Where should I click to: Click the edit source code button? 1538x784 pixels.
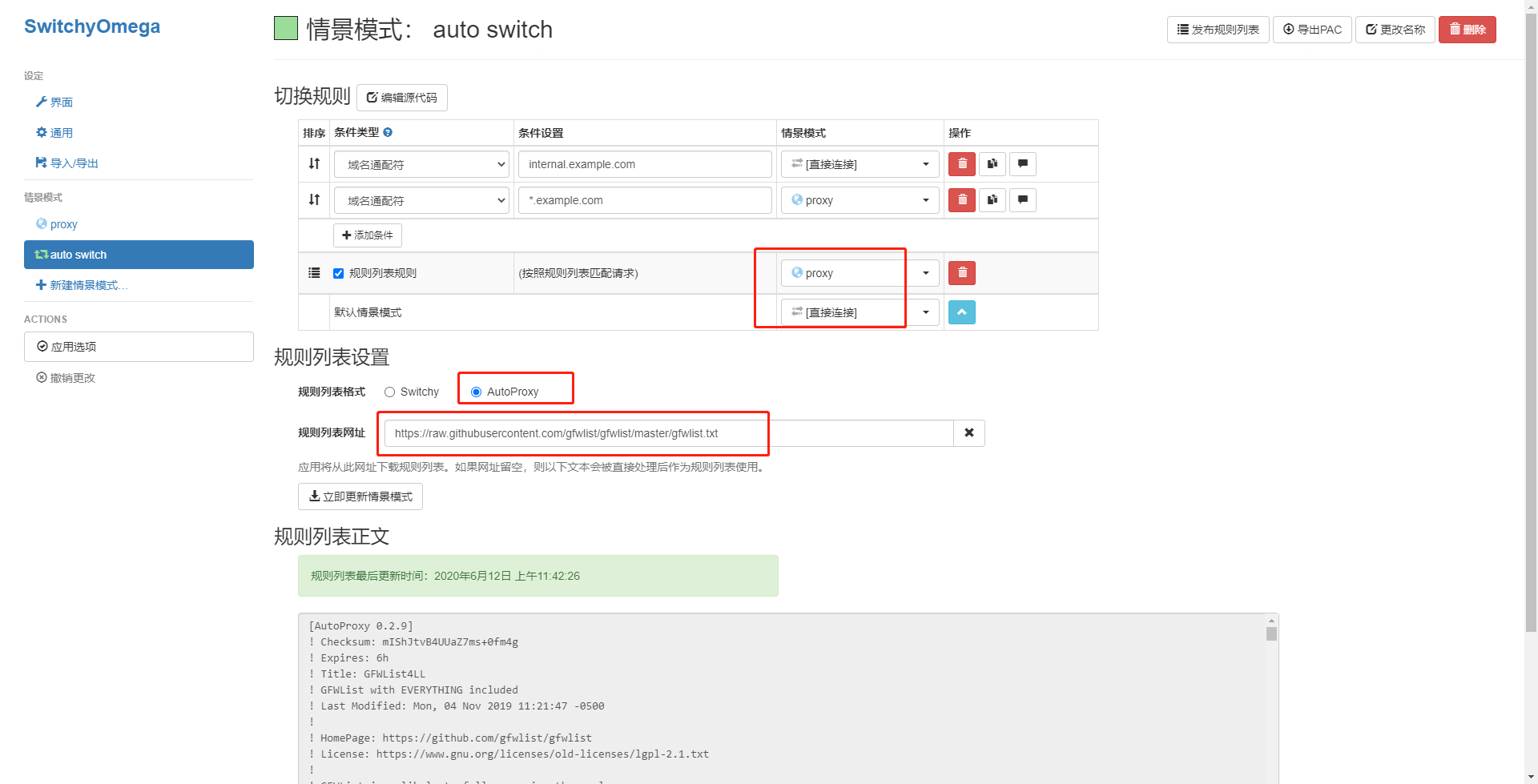402,98
